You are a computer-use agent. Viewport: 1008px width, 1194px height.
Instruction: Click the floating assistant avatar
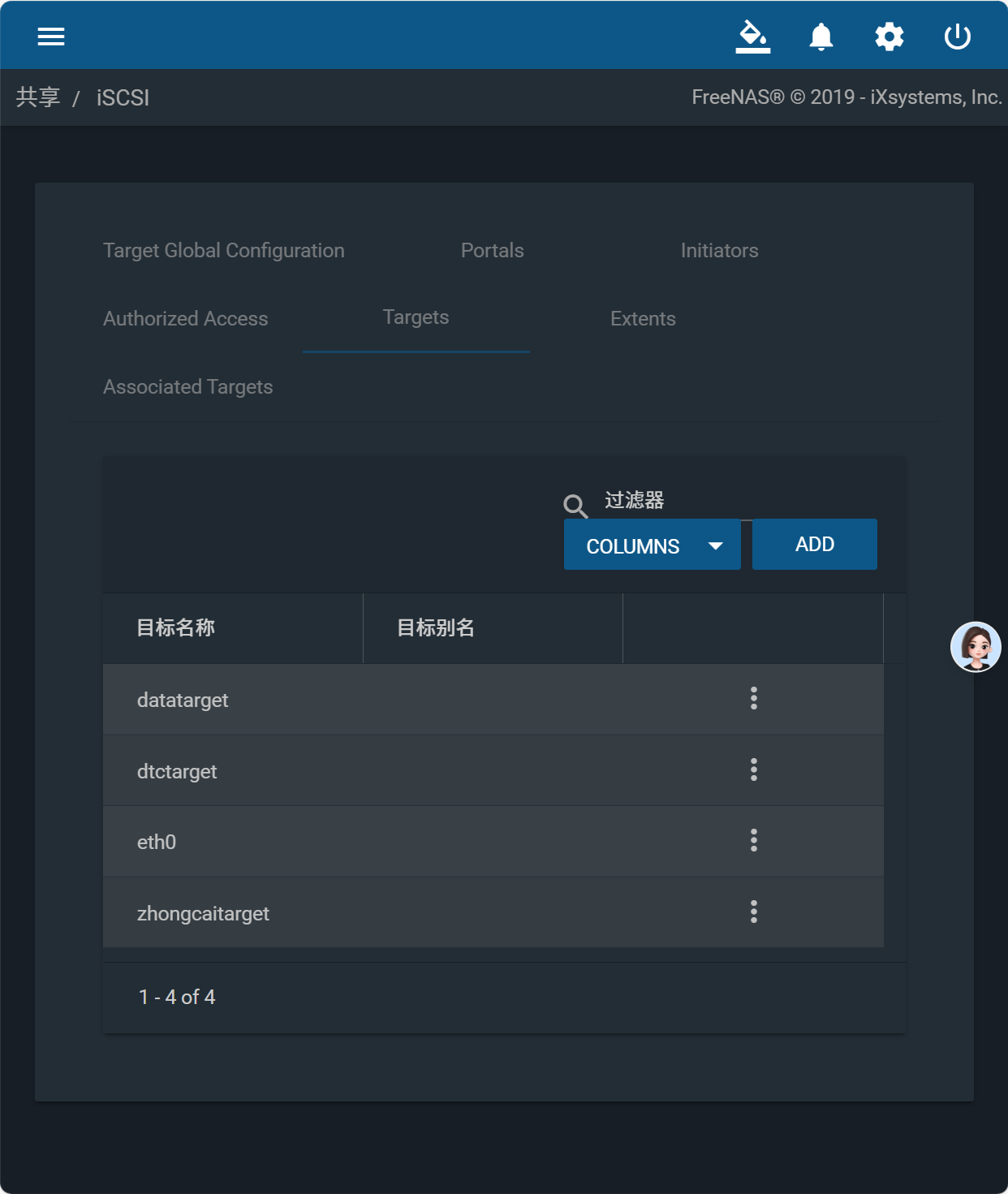(976, 647)
